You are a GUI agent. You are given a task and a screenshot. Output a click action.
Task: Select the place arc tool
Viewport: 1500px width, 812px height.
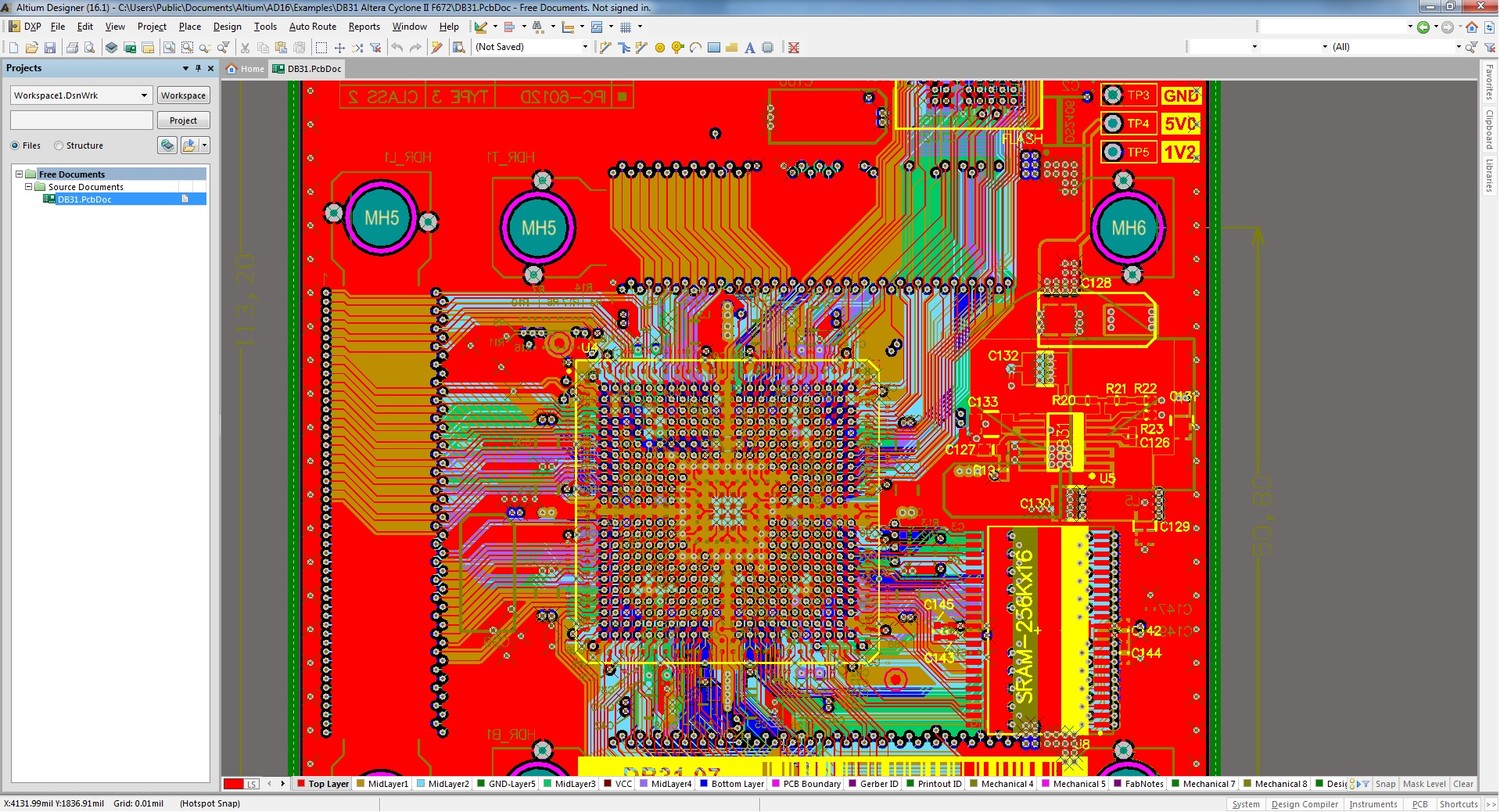tap(696, 47)
